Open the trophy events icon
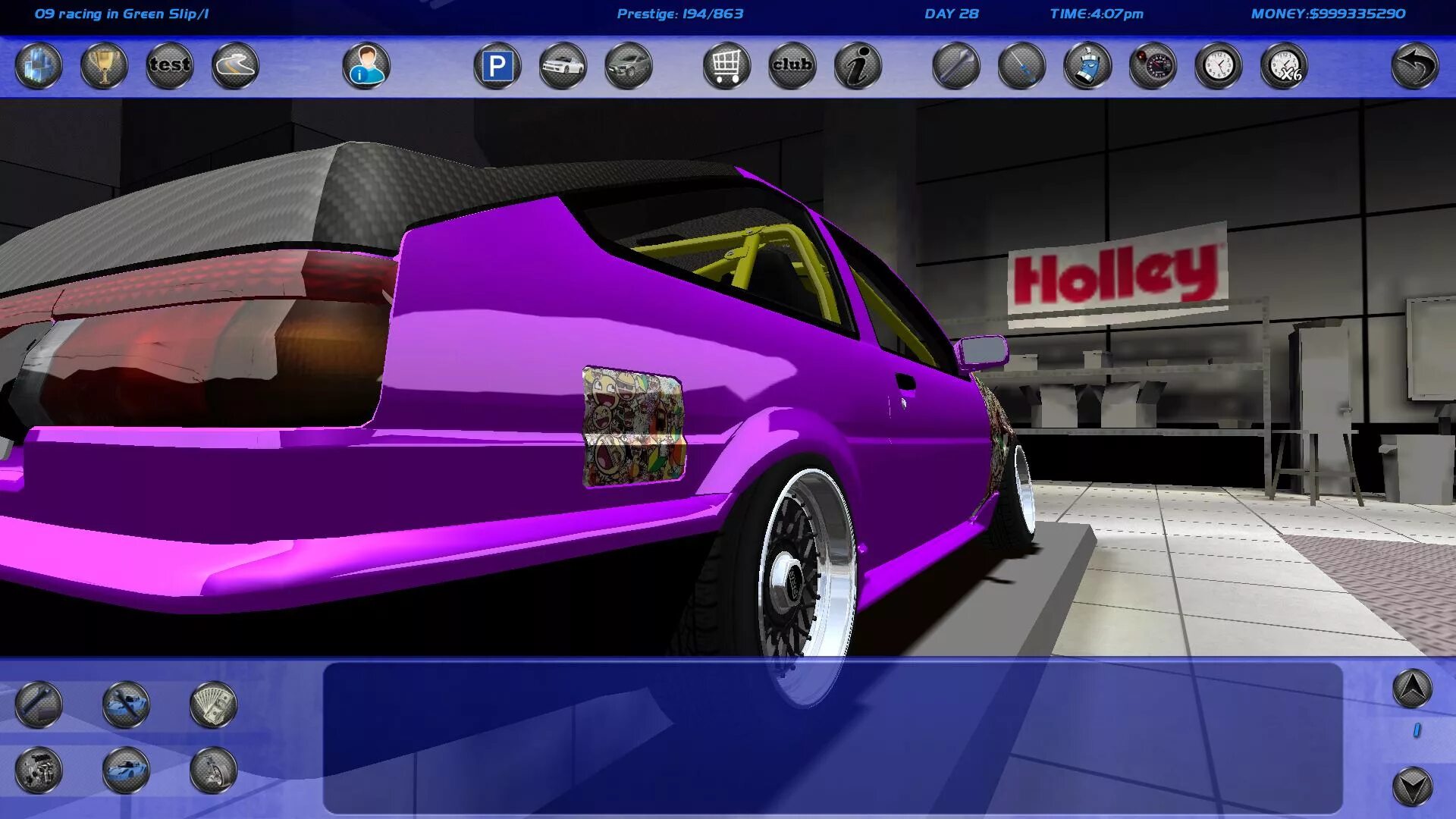1456x819 pixels. (104, 66)
